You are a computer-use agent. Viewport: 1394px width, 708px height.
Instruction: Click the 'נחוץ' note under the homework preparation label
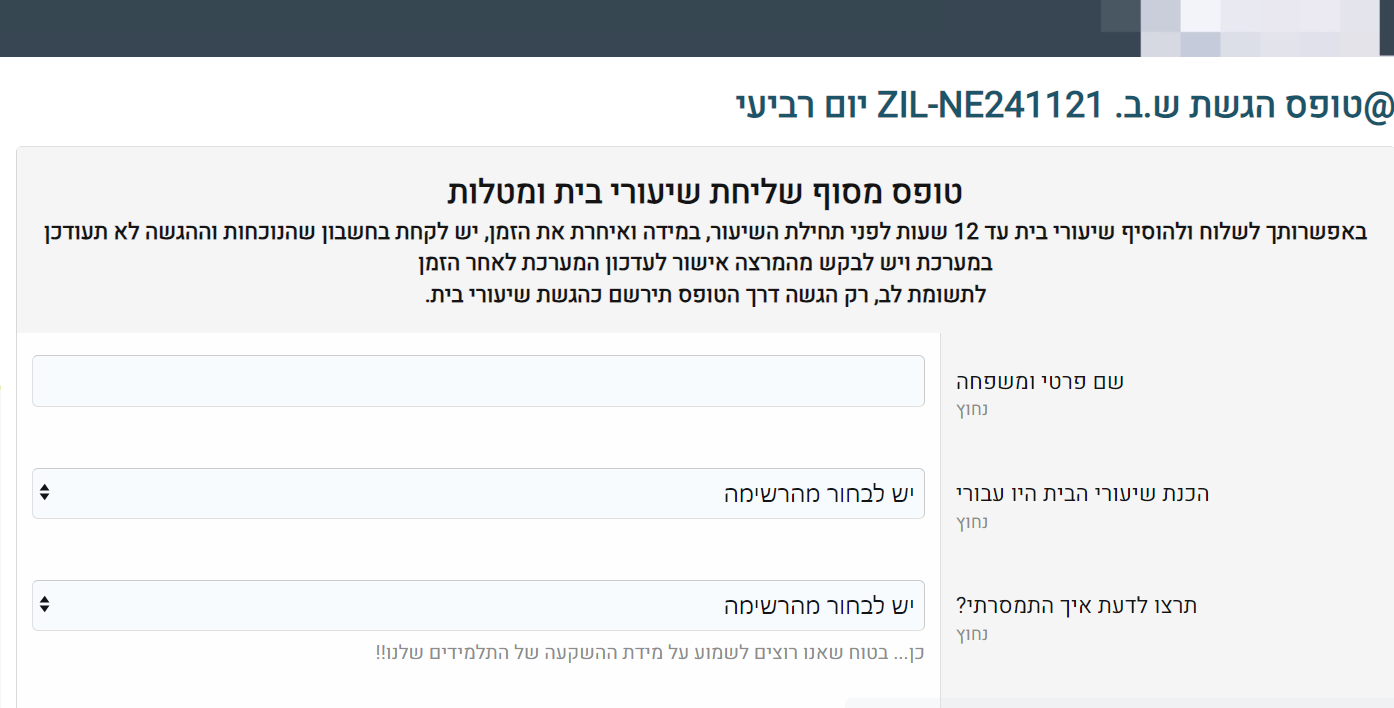click(972, 522)
